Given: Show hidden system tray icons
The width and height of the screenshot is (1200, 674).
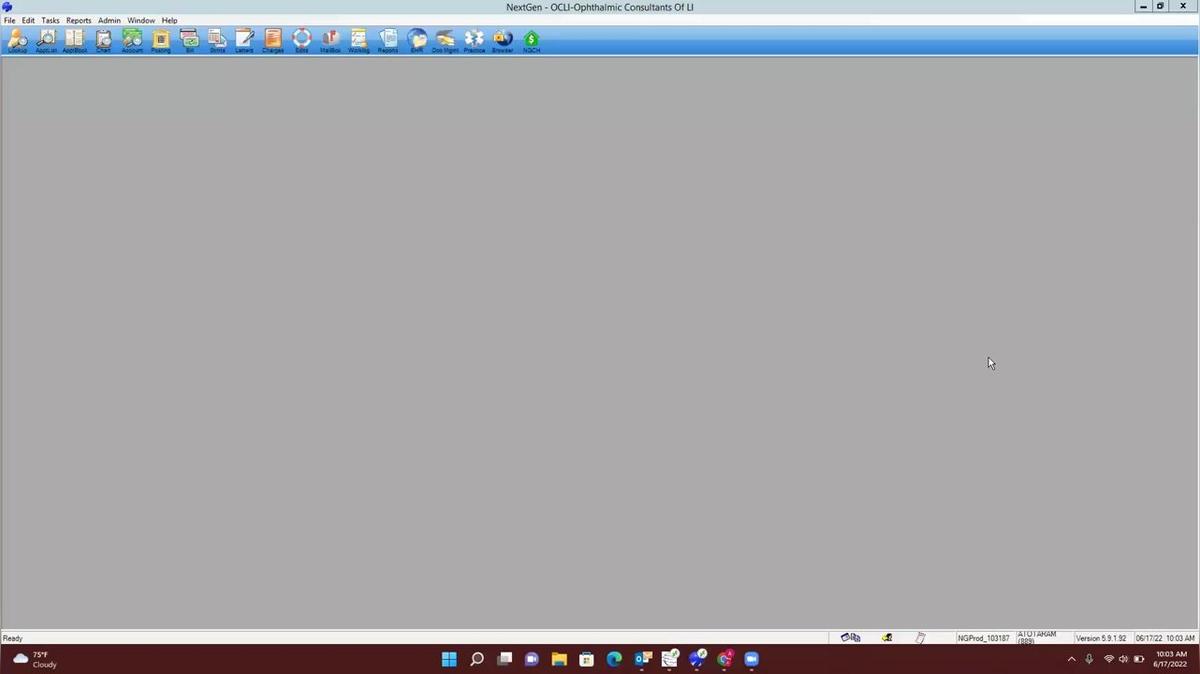Looking at the screenshot, I should (x=1072, y=659).
